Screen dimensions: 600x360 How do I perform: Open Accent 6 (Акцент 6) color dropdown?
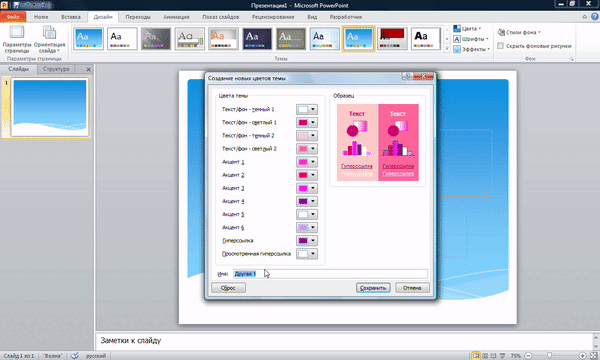click(x=307, y=228)
